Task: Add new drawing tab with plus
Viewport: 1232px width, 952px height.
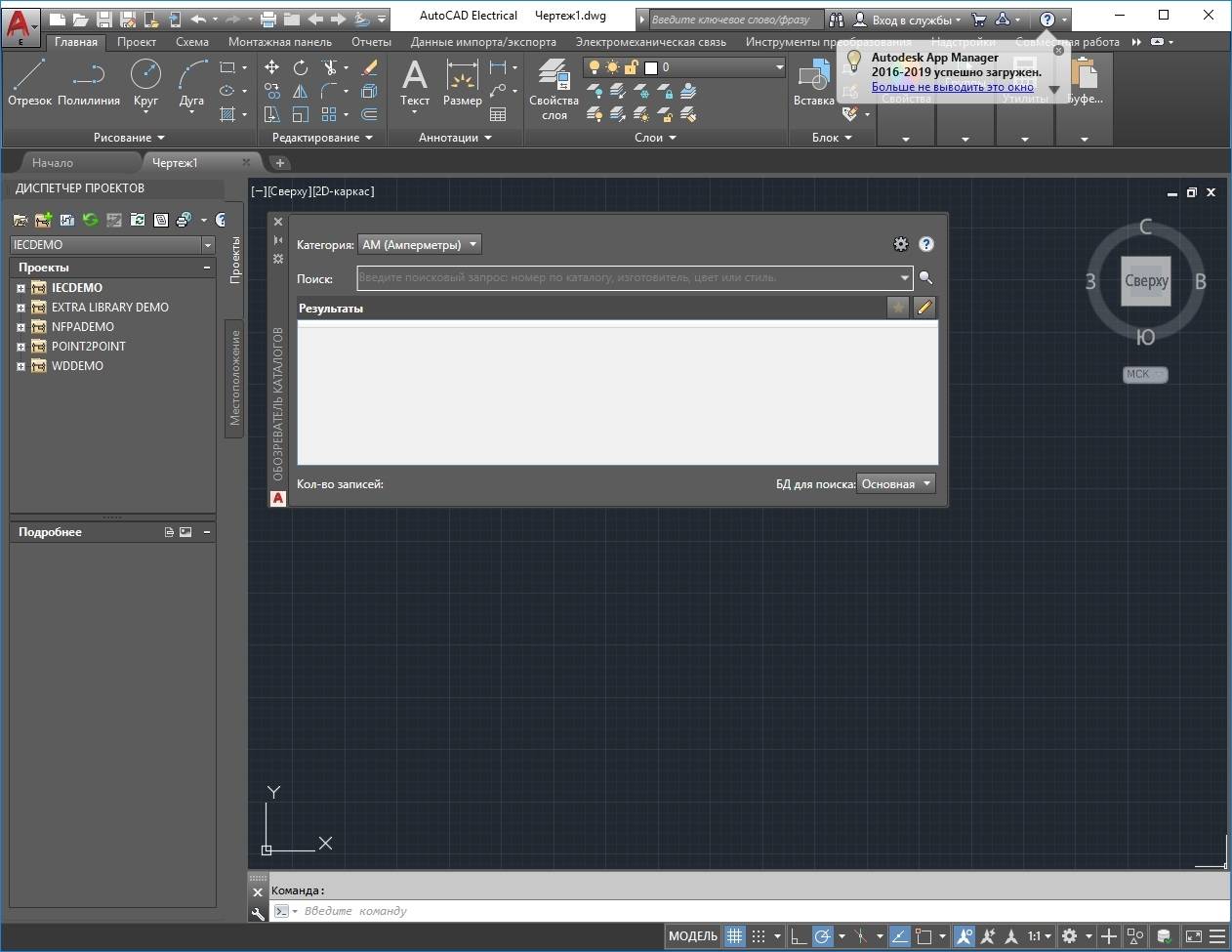Action: (x=279, y=163)
